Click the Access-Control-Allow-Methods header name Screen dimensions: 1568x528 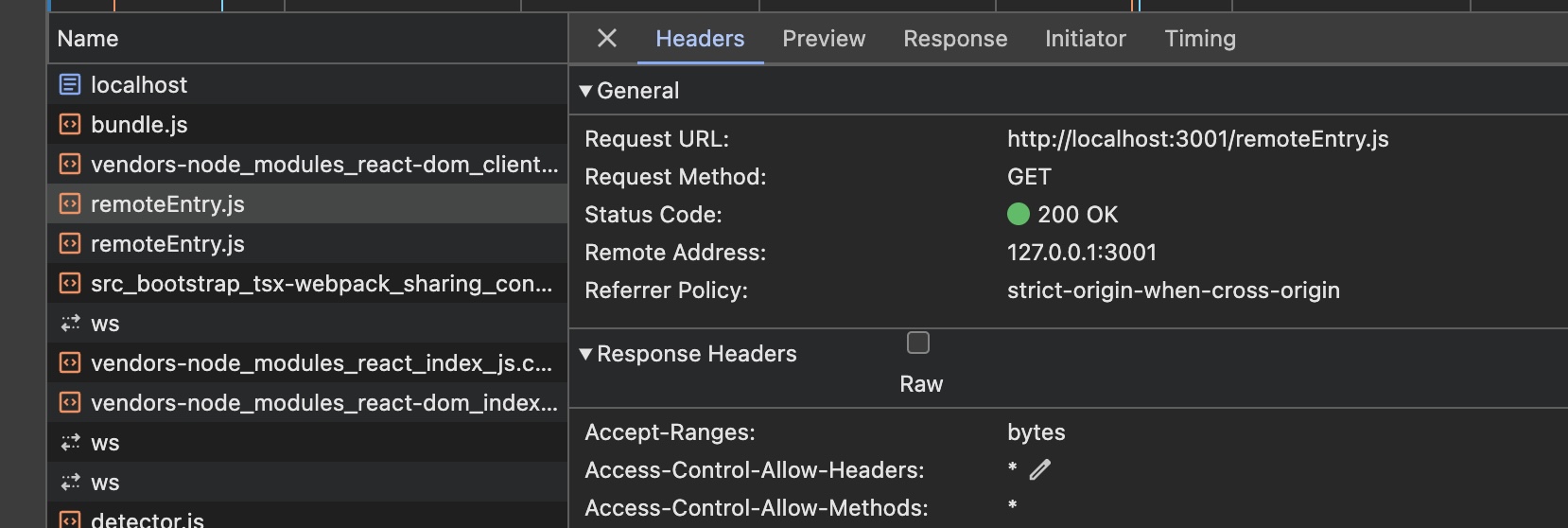tap(757, 508)
